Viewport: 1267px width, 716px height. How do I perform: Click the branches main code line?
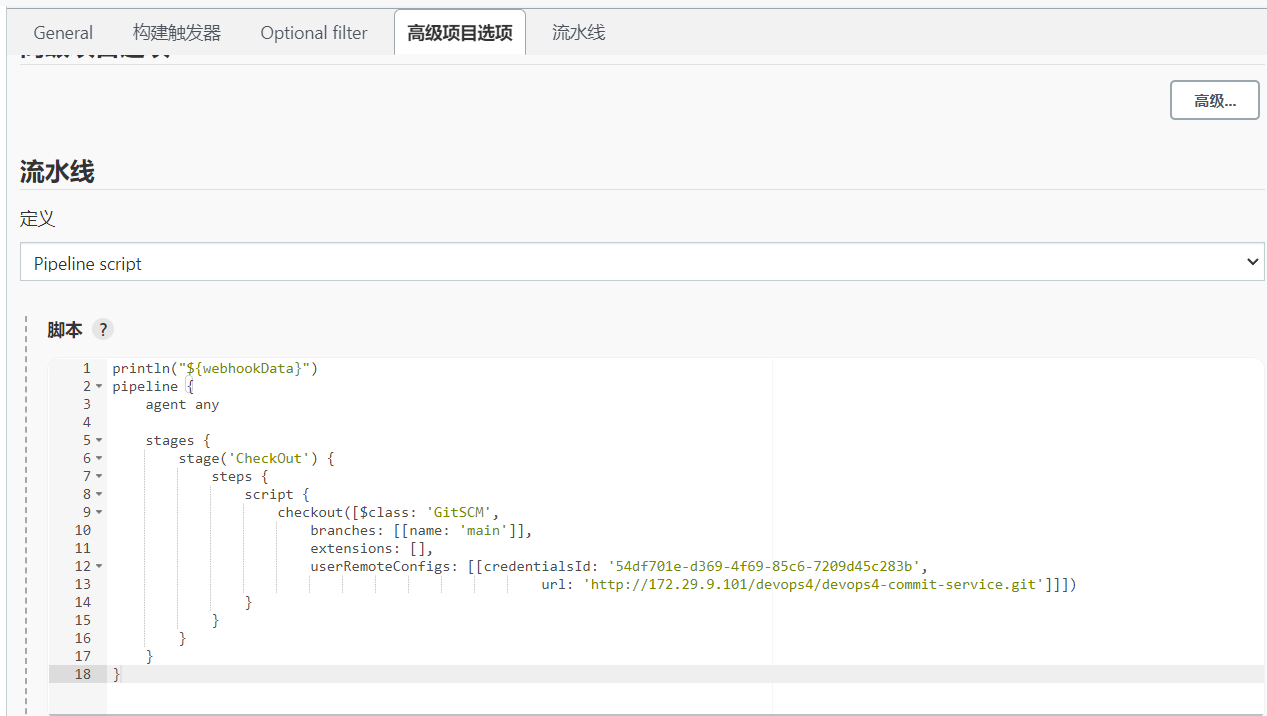421,530
